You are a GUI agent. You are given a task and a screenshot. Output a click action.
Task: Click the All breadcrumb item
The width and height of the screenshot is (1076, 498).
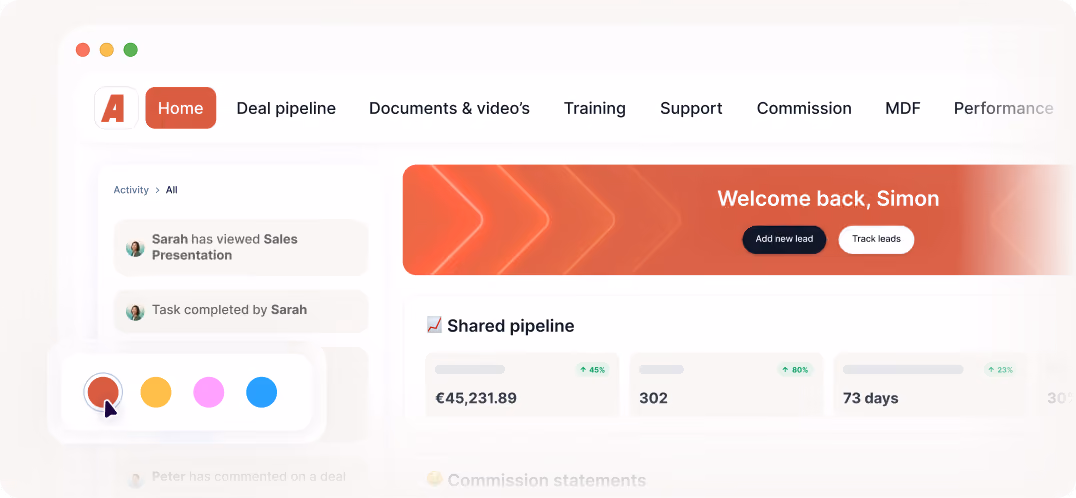click(172, 190)
